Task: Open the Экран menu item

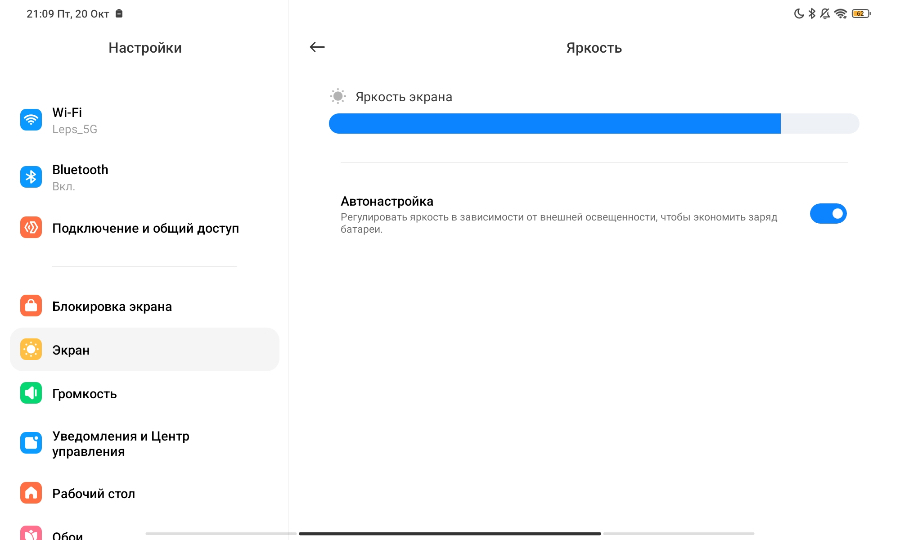Action: [x=145, y=349]
